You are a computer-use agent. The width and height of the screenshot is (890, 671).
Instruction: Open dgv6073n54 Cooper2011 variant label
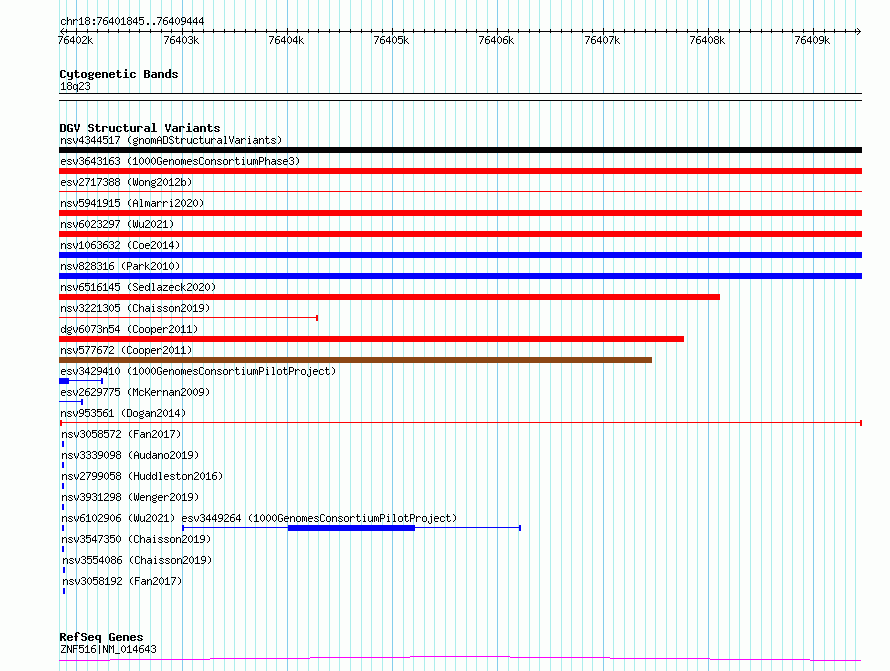pyautogui.click(x=129, y=329)
